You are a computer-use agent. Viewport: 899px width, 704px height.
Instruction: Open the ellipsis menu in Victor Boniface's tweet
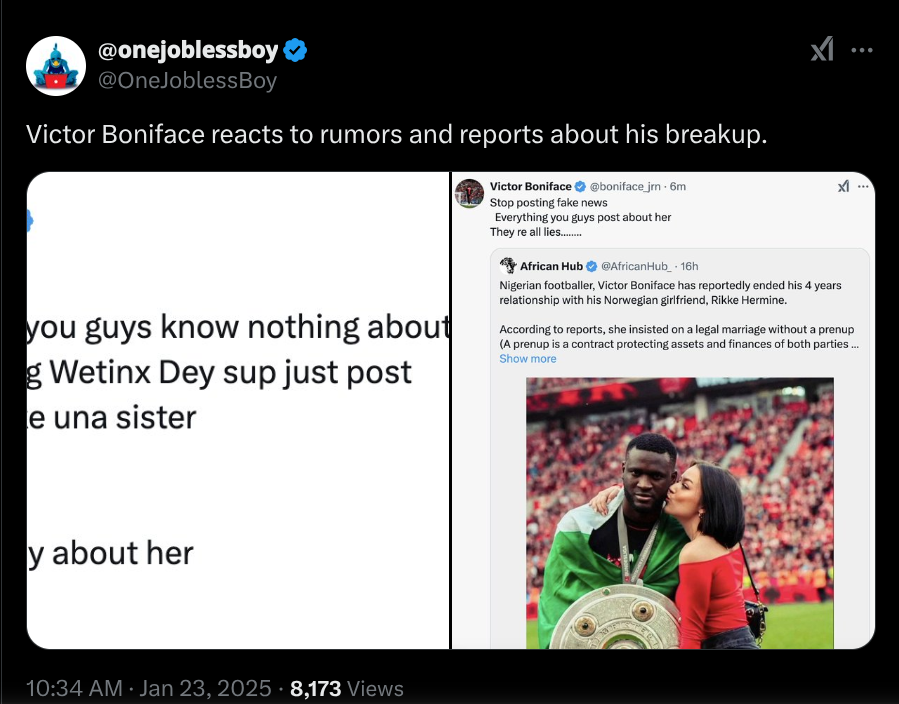862,186
